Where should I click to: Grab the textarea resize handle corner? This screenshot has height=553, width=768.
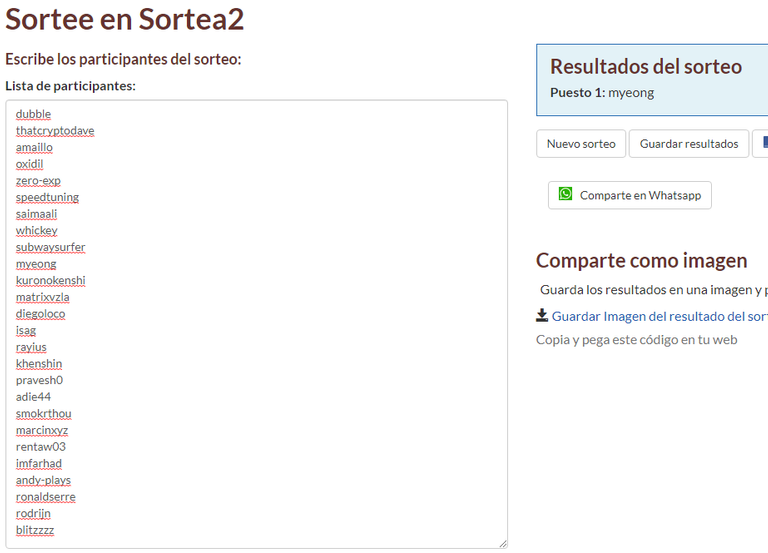click(x=503, y=543)
